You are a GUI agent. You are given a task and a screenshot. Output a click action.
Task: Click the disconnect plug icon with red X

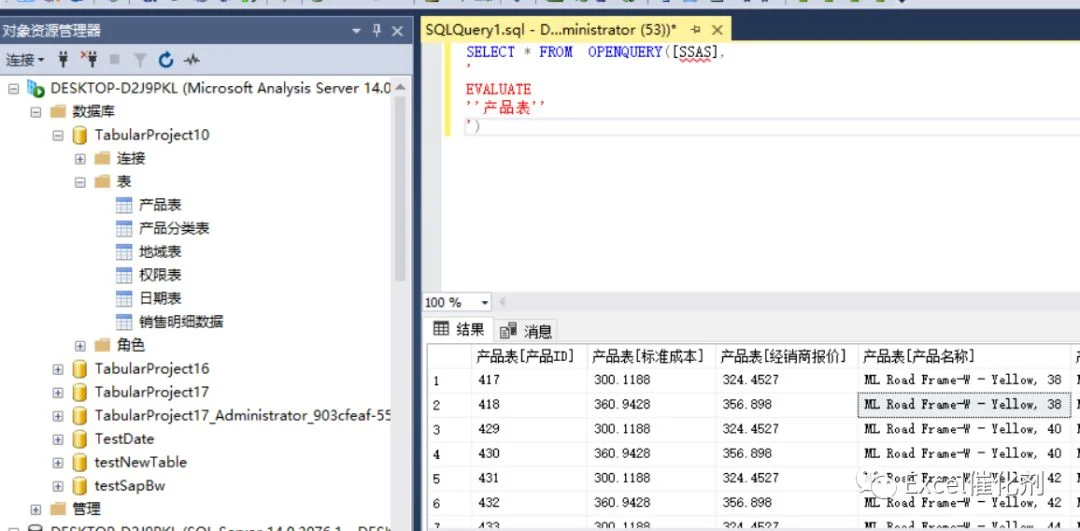point(88,59)
